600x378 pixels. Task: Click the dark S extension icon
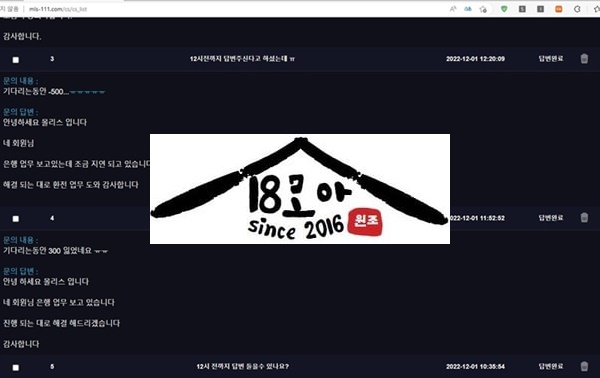pos(522,9)
